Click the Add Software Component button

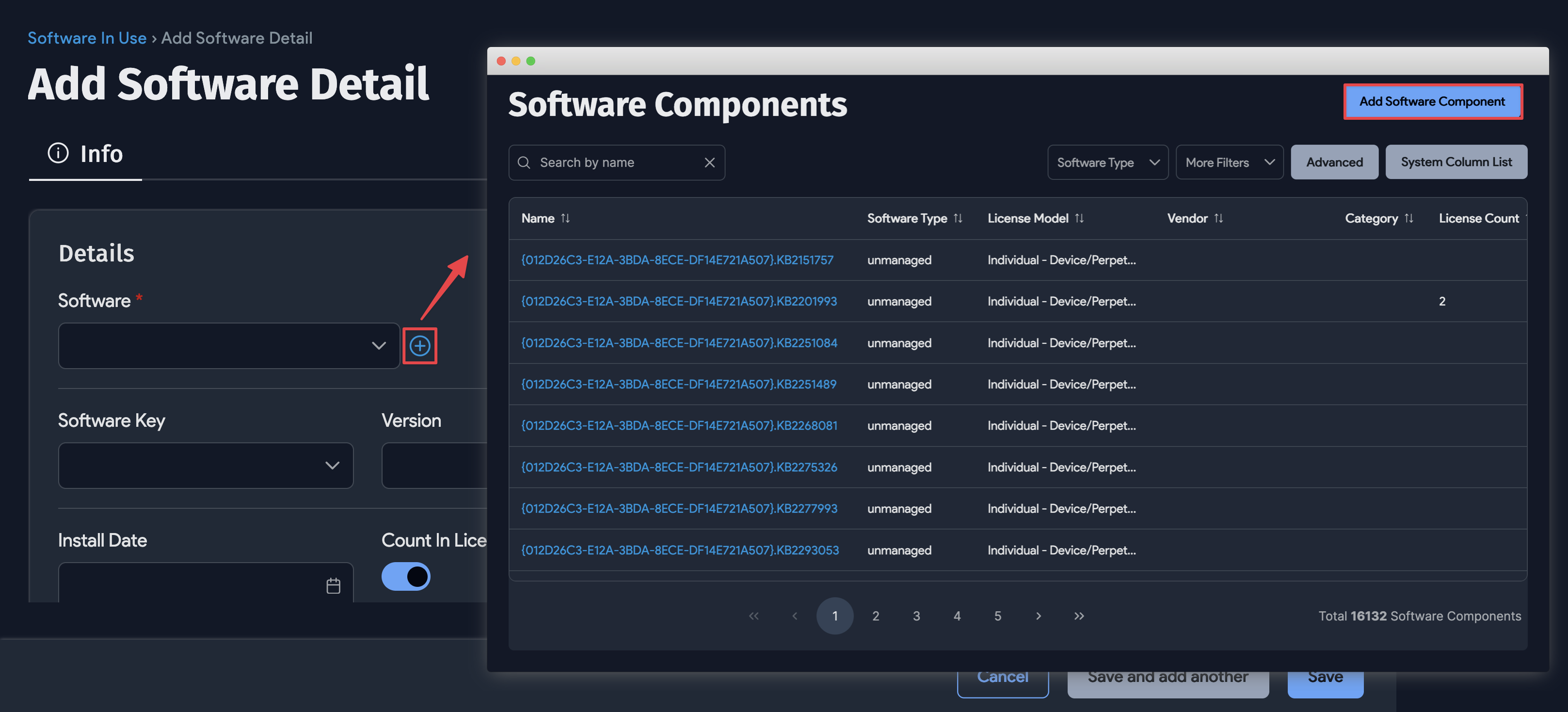point(1433,101)
